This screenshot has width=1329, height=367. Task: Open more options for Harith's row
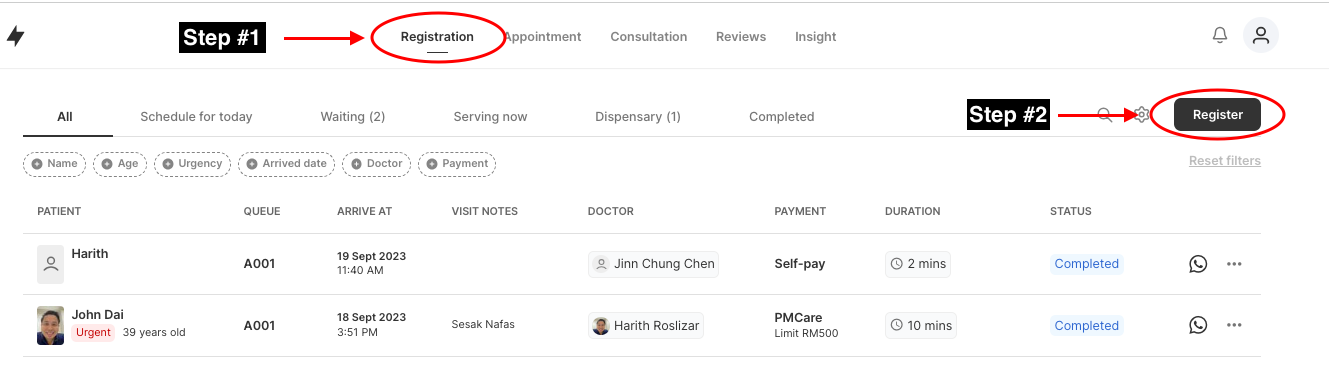(1234, 264)
